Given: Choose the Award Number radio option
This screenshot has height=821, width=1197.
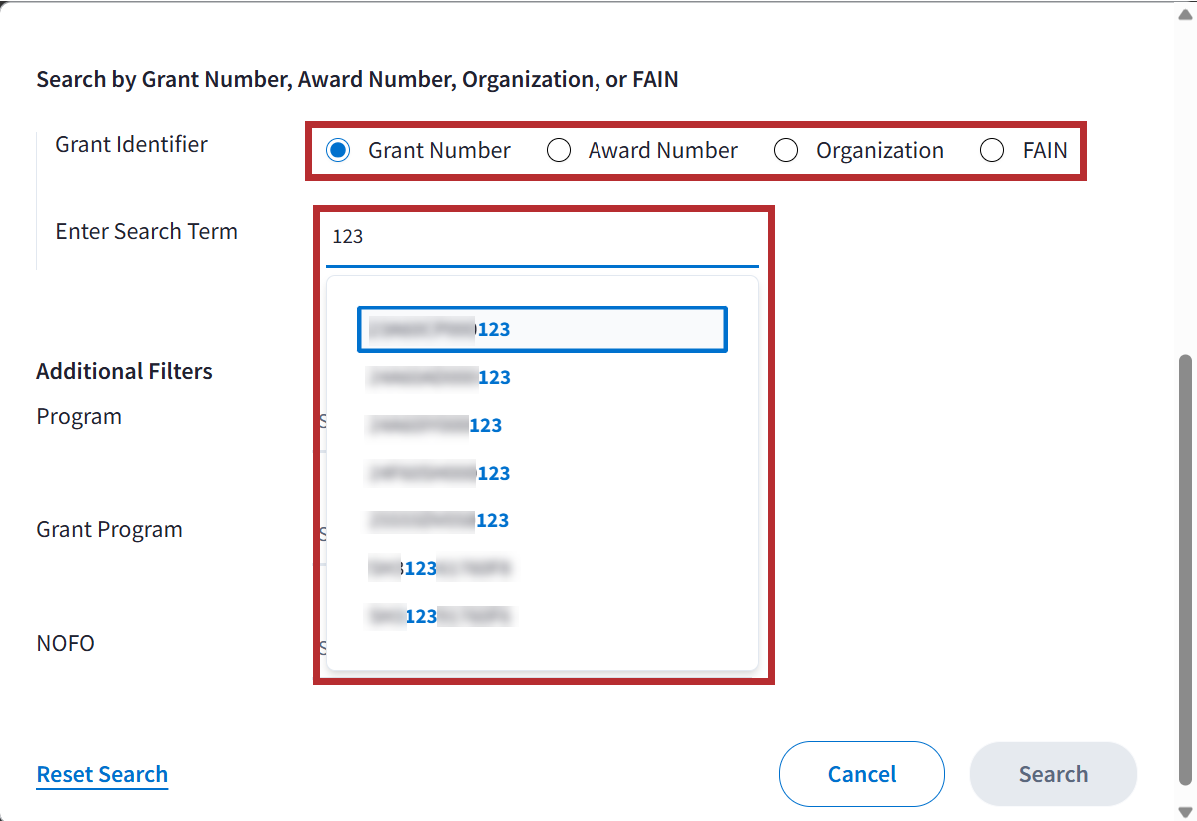Looking at the screenshot, I should click(559, 151).
